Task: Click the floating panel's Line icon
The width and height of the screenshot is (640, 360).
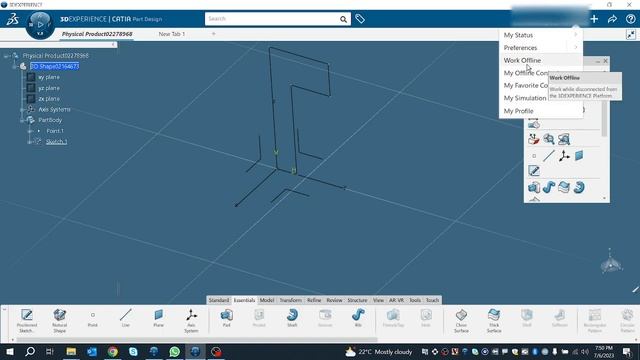Action: [549, 156]
